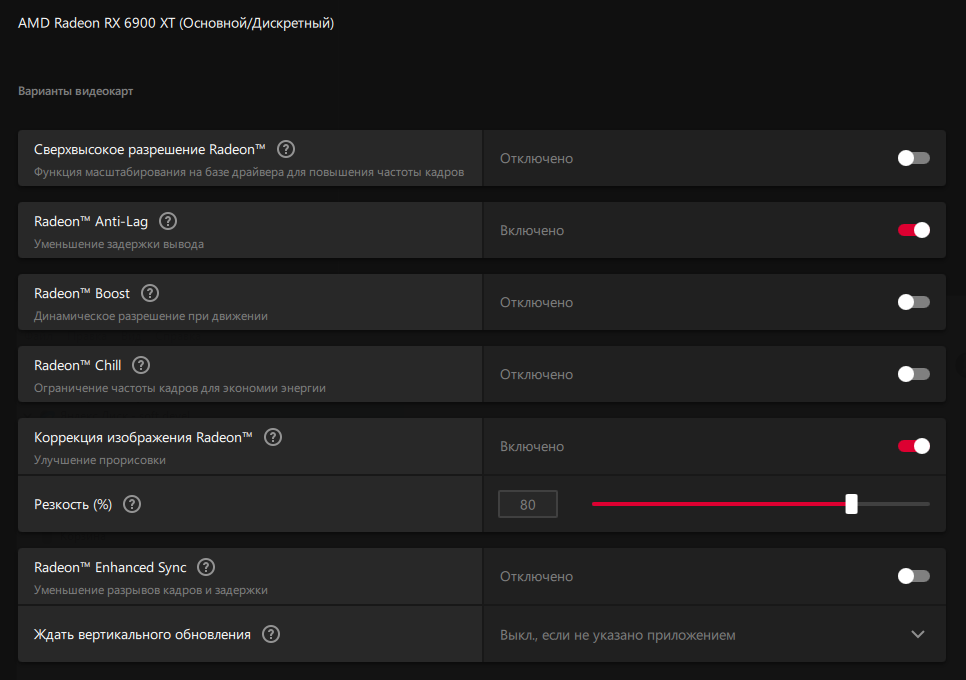This screenshot has height=680, width=966.
Task: Enable the Radeon Chill toggle
Action: (x=913, y=374)
